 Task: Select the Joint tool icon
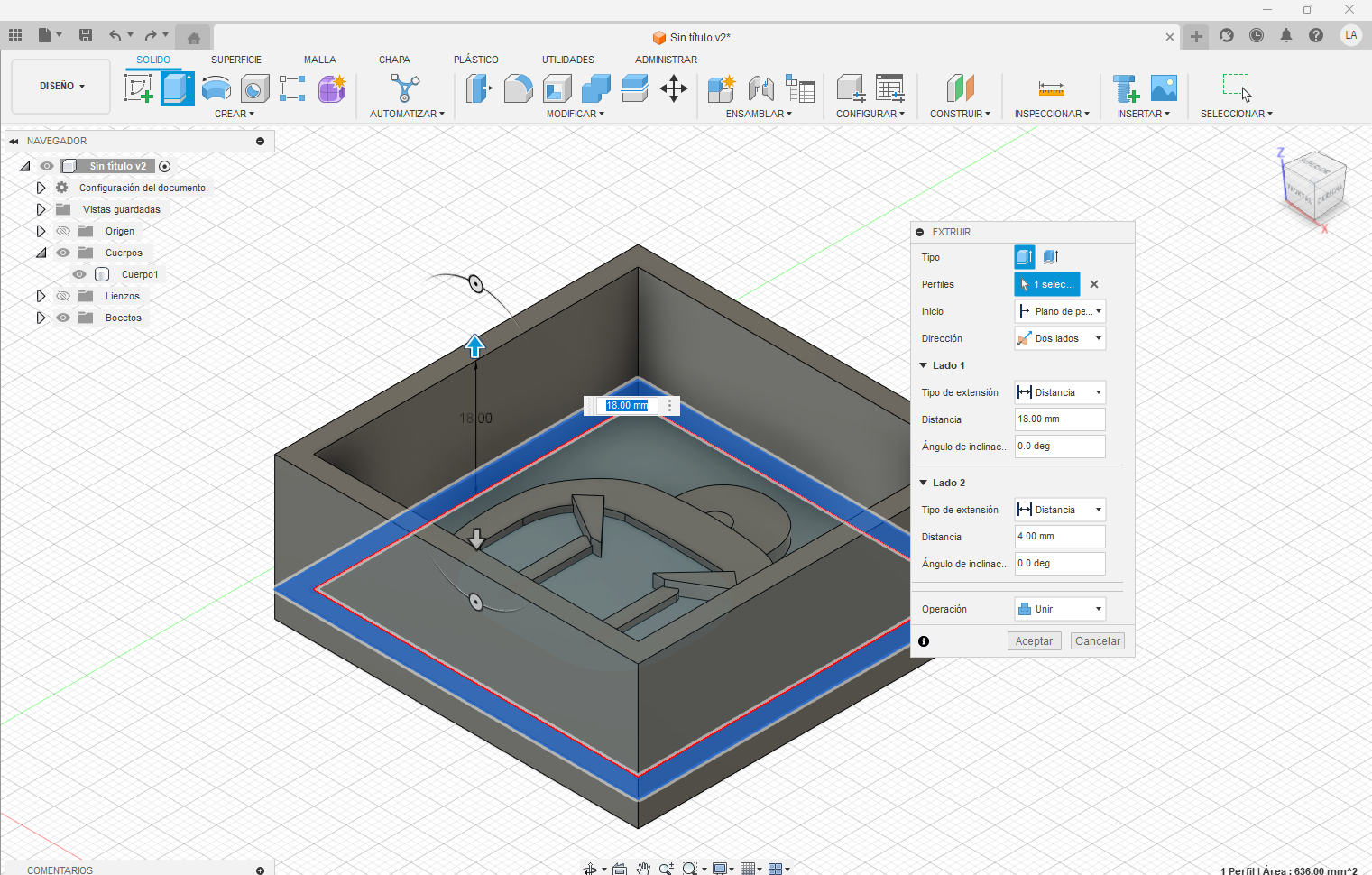[761, 88]
